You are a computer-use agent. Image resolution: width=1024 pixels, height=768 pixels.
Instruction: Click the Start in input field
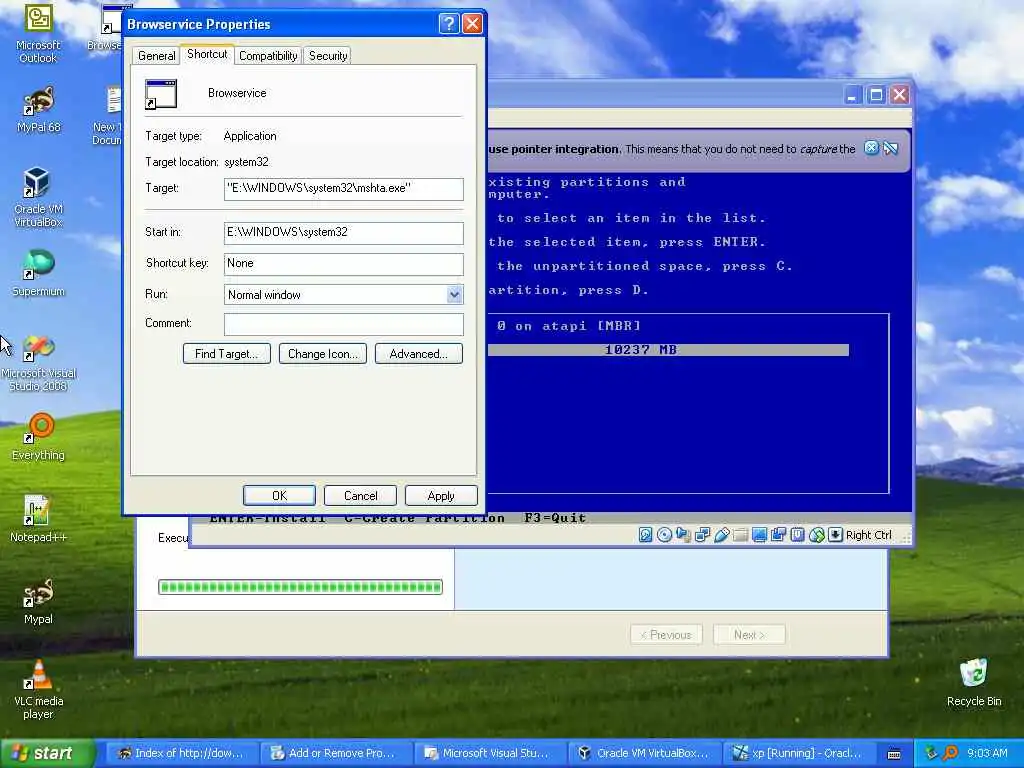(x=344, y=232)
